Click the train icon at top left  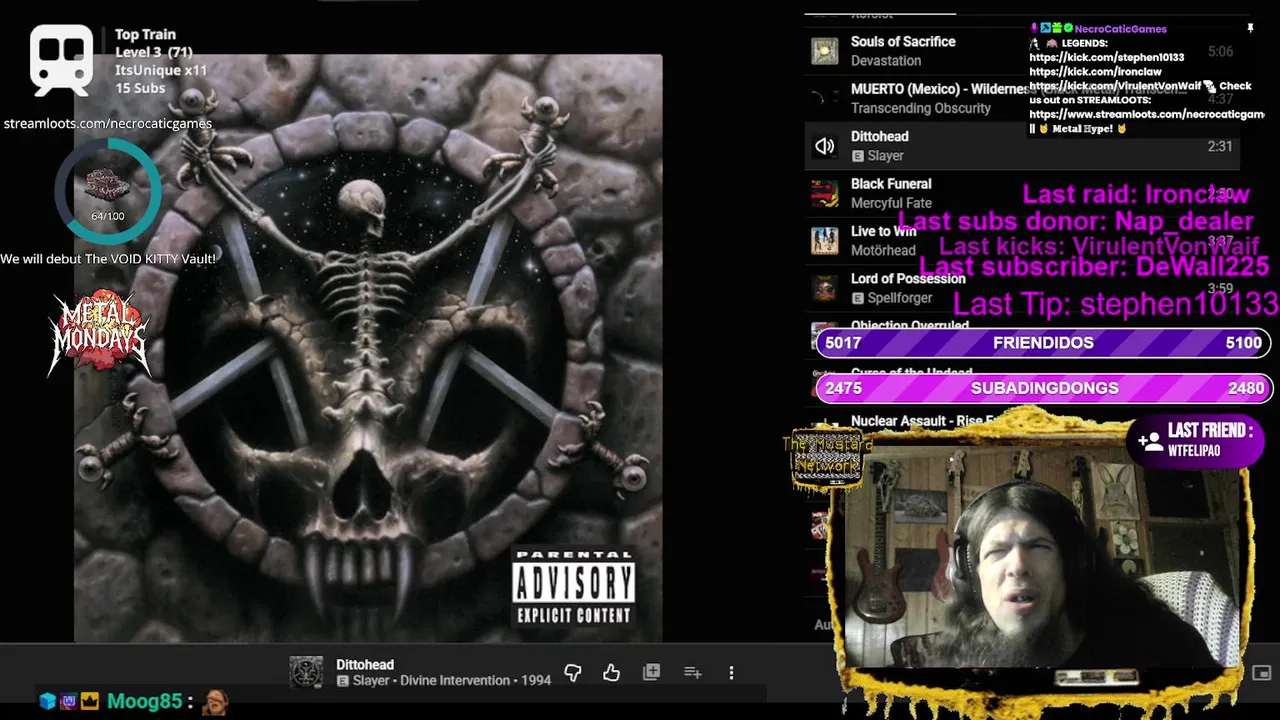(x=61, y=60)
